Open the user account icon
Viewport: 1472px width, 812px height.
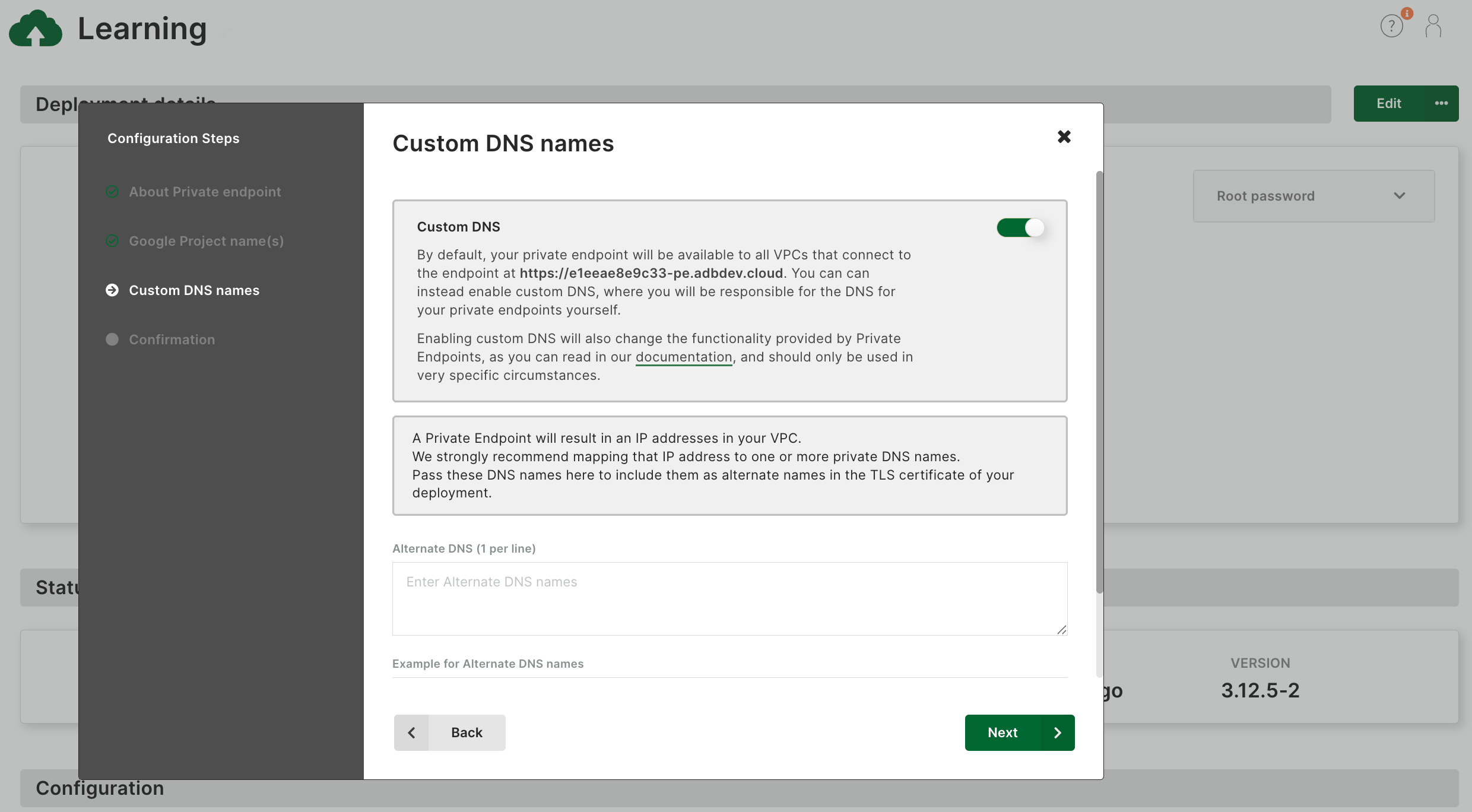pyautogui.click(x=1433, y=26)
